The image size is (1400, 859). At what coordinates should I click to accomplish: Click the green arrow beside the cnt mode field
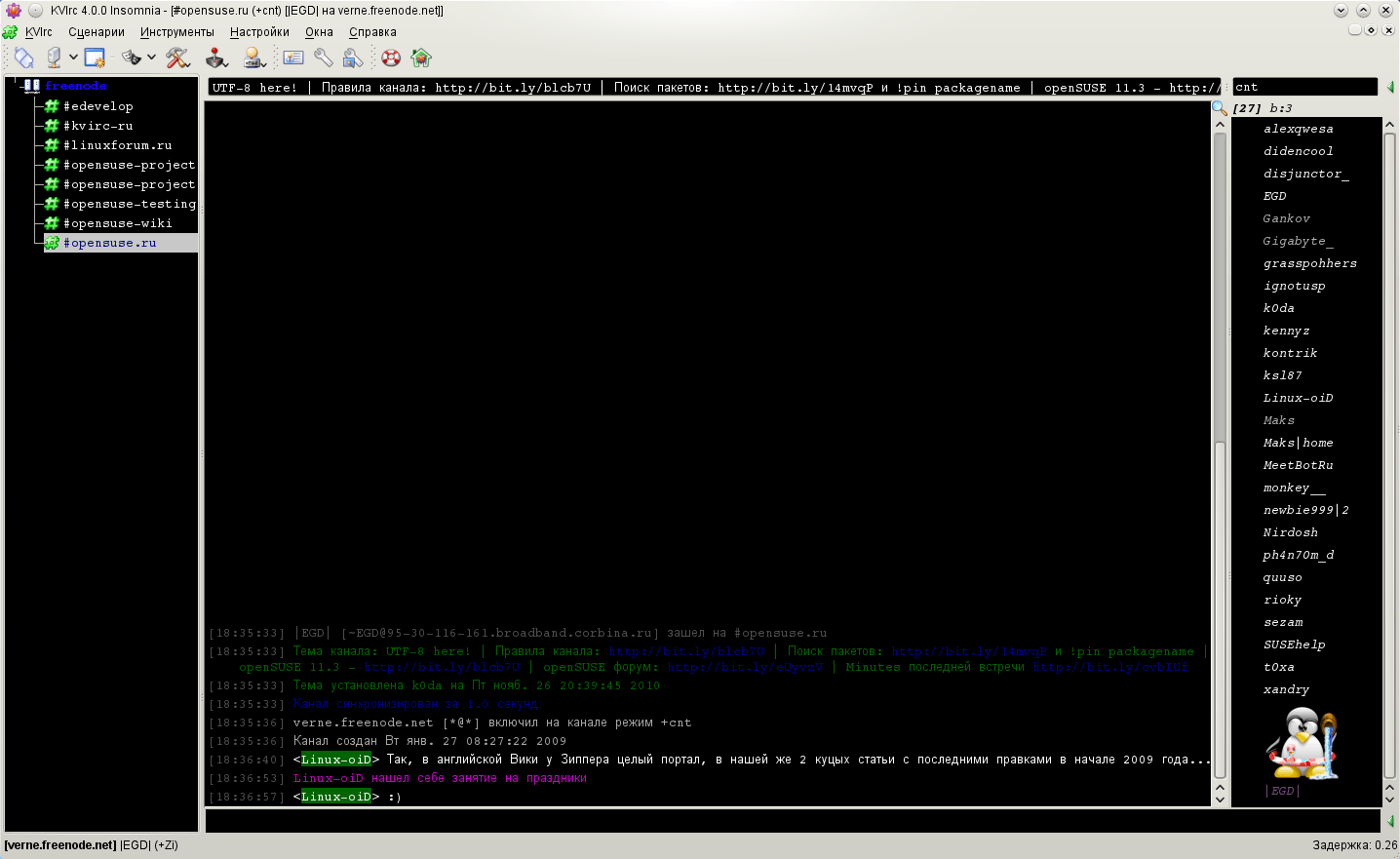click(1389, 87)
